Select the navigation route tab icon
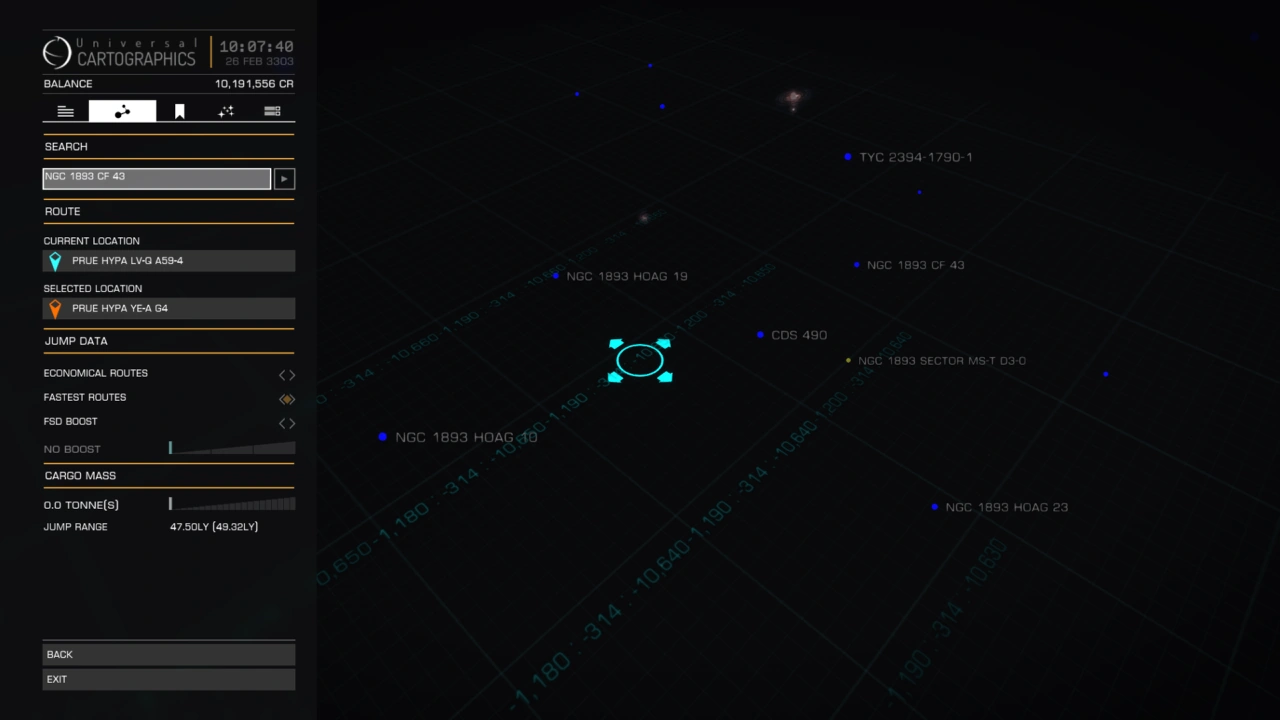The width and height of the screenshot is (1280, 720). (122, 111)
